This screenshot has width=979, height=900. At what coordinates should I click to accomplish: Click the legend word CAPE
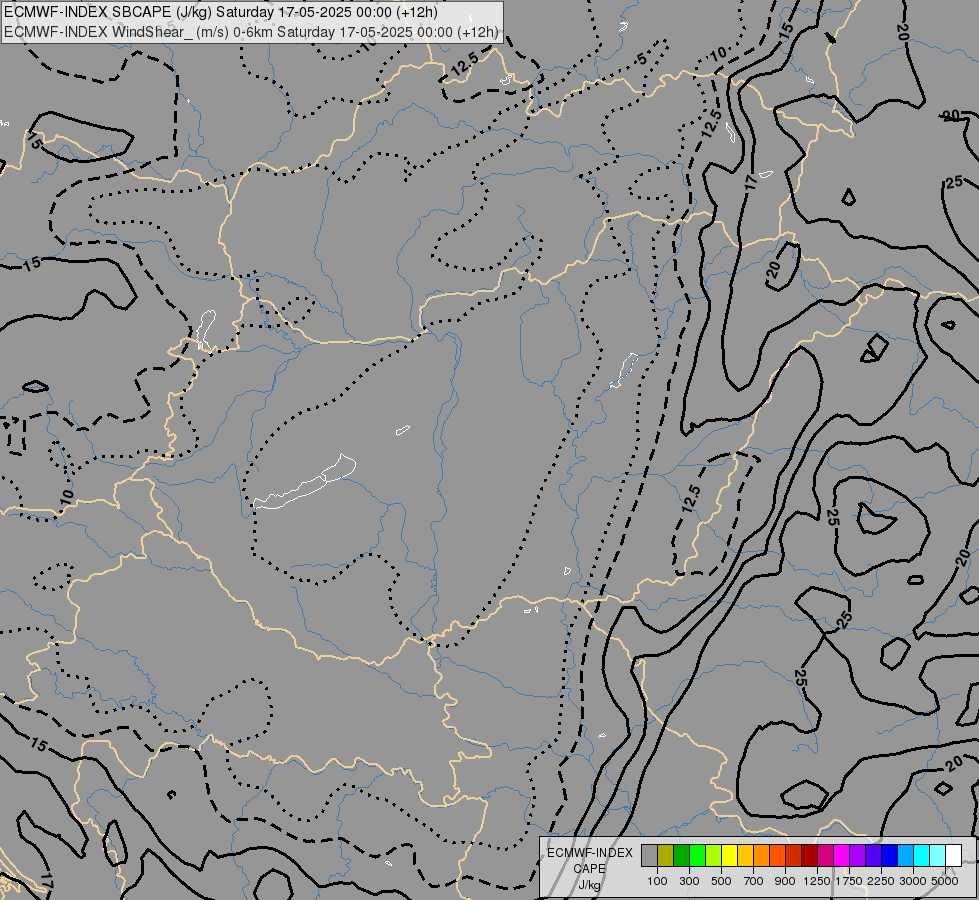(x=589, y=869)
